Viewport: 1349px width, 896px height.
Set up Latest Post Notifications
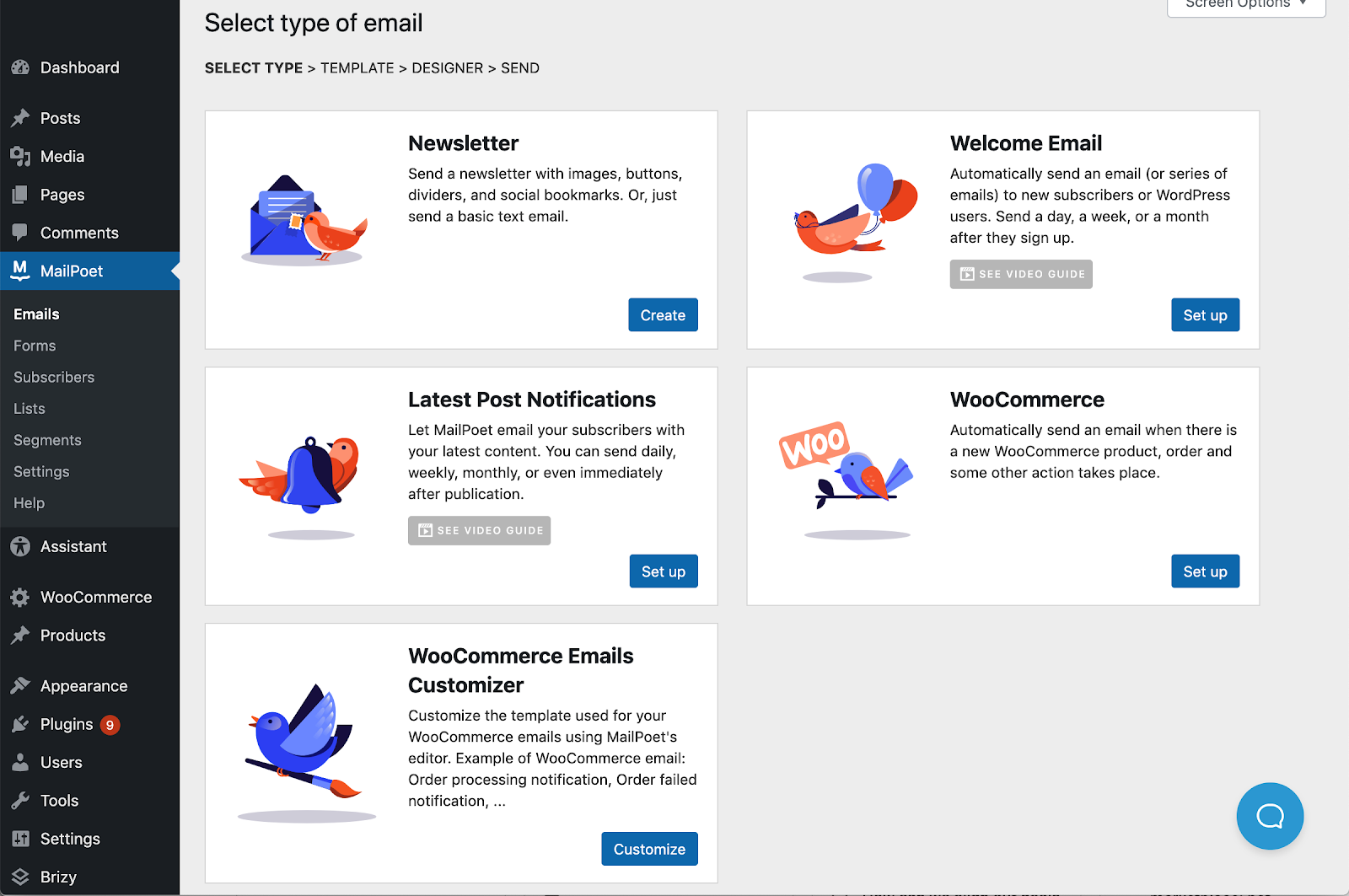(664, 571)
